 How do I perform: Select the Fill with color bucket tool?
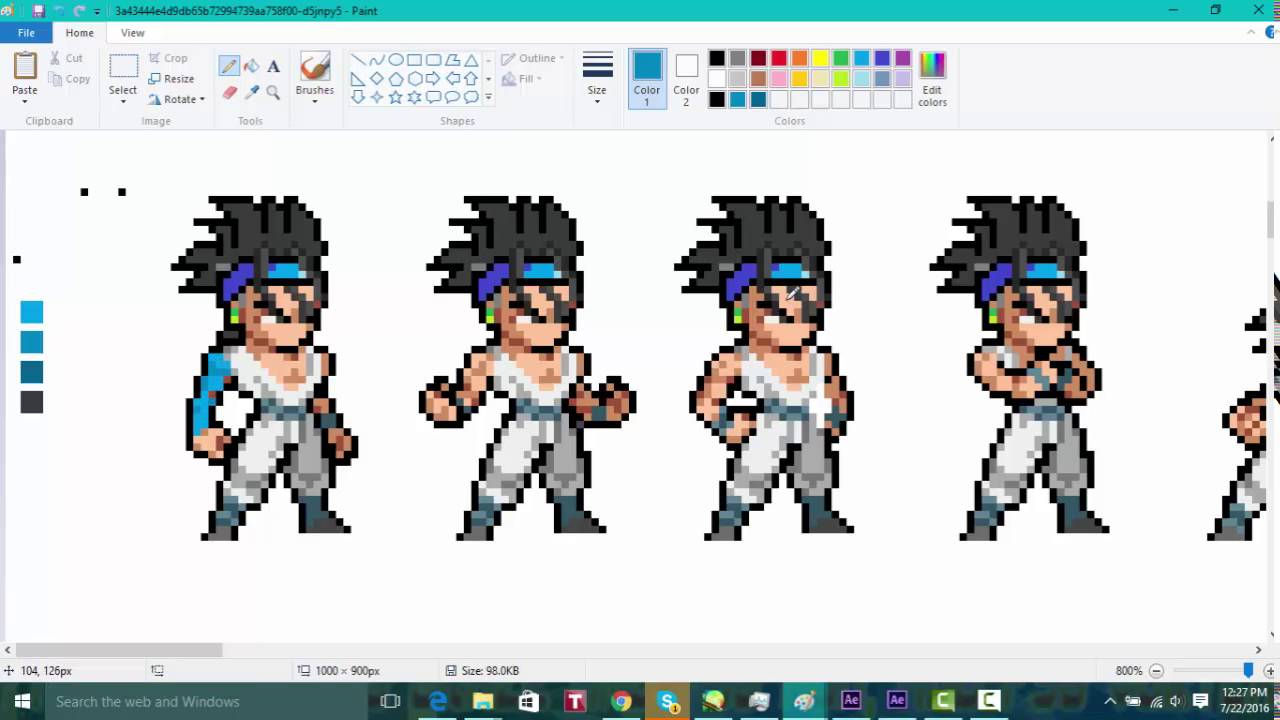(251, 66)
